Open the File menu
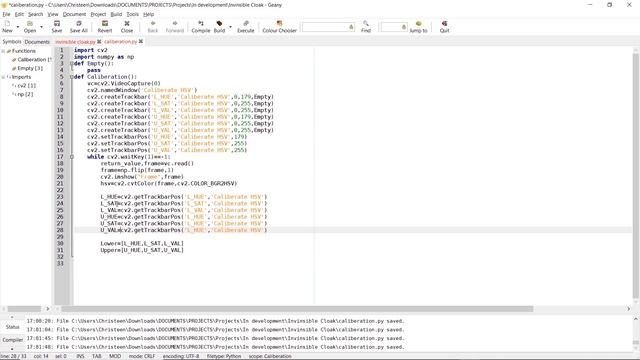640x360 pixels. click(x=6, y=14)
